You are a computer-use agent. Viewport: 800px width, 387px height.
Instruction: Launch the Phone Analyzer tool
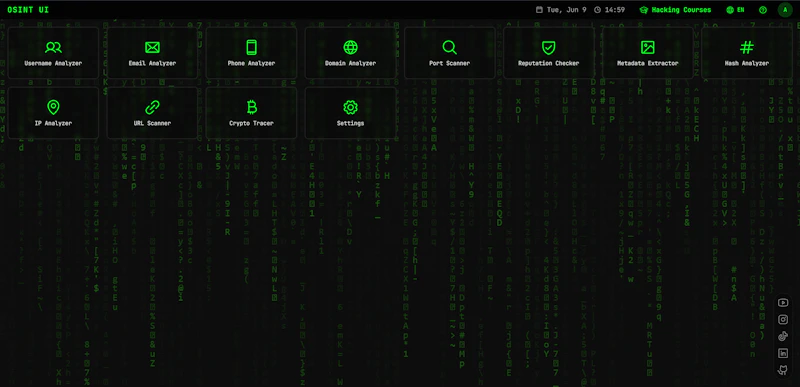coord(251,53)
